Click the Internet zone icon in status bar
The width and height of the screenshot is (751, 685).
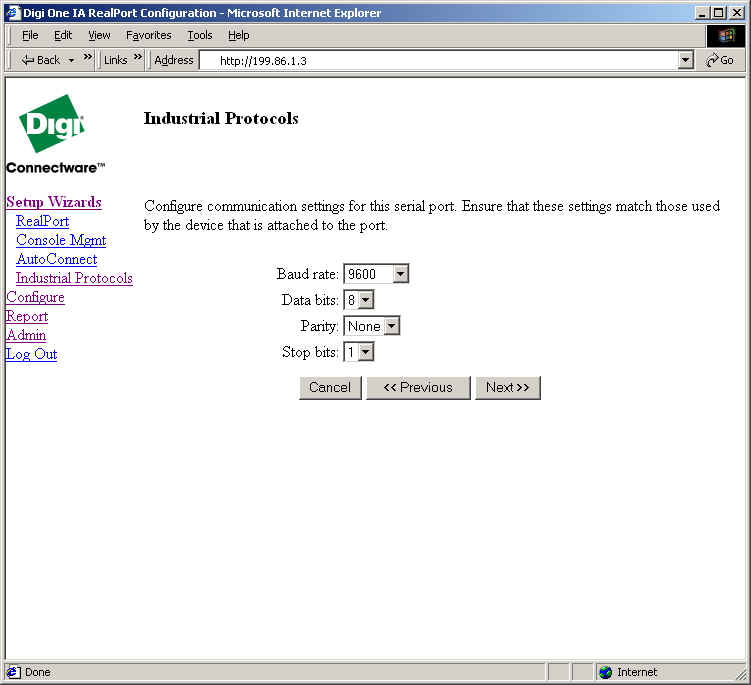click(x=605, y=672)
